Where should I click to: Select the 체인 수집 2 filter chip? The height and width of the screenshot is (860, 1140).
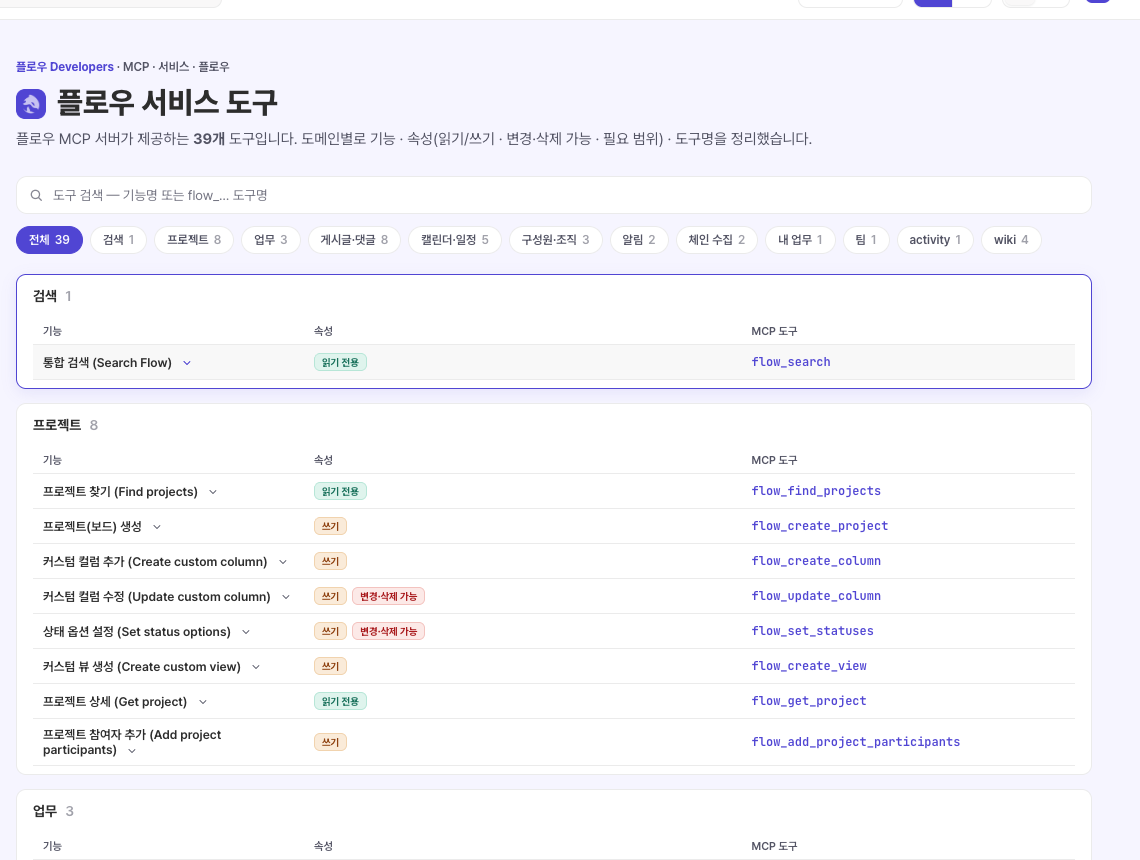tap(717, 240)
